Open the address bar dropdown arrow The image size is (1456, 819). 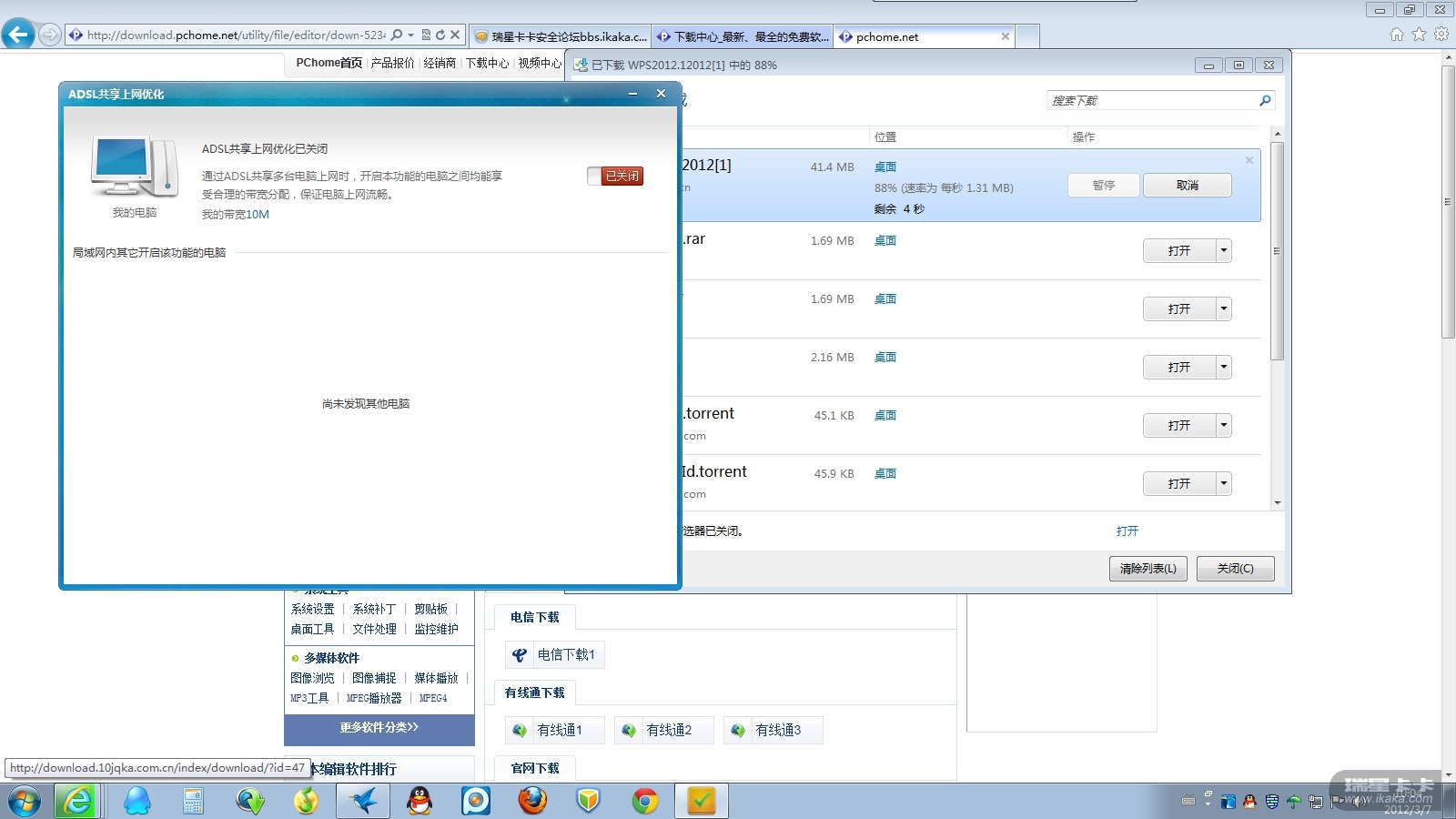point(410,35)
